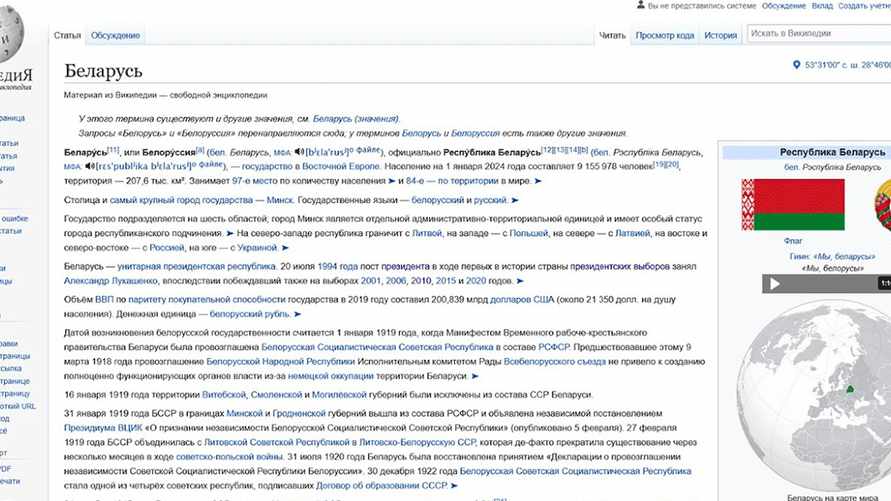The image size is (891, 501).
Task: Open «унитарная президентская республика» link
Action: tap(196, 266)
